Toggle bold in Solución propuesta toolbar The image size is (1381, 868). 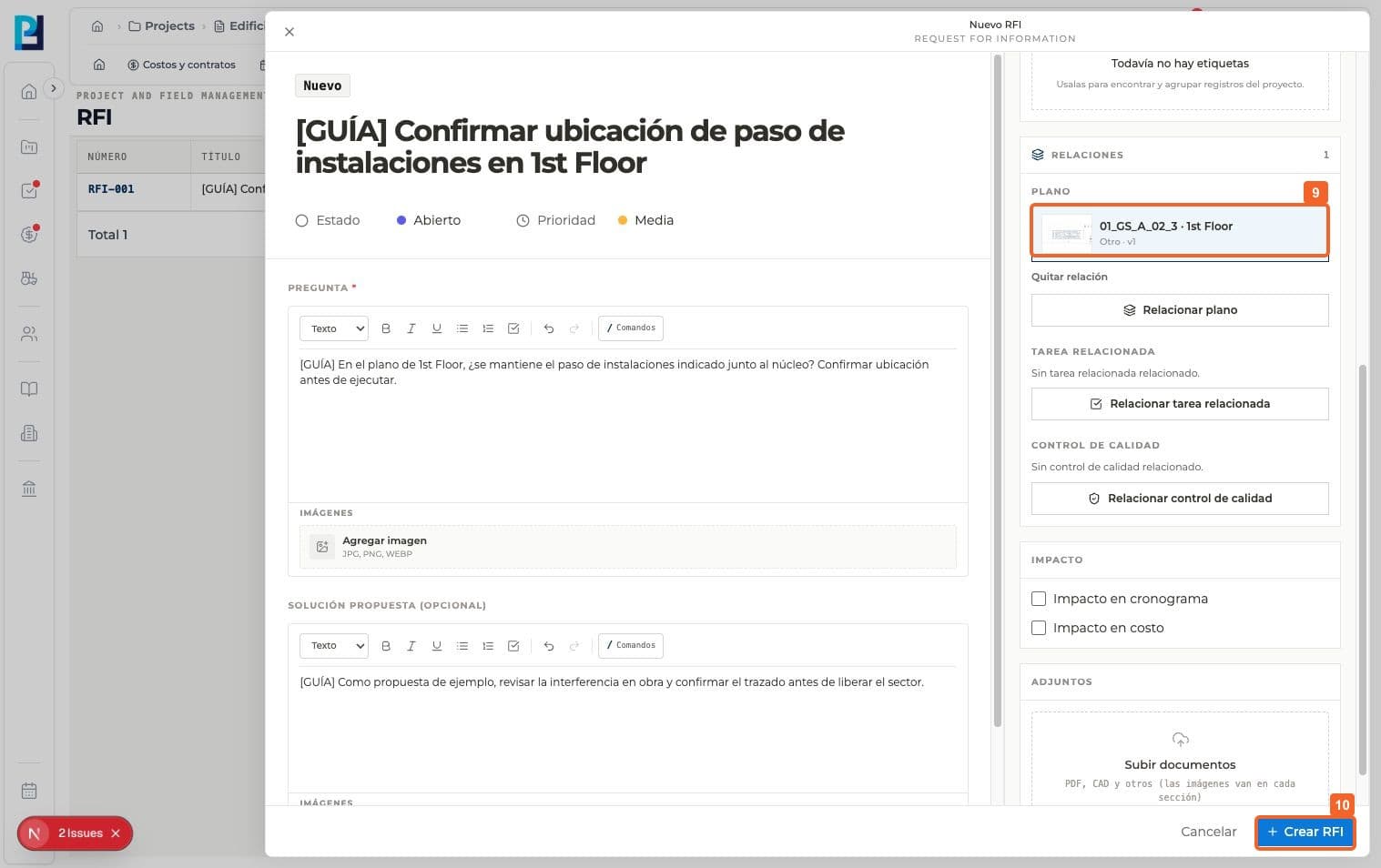[x=386, y=646]
